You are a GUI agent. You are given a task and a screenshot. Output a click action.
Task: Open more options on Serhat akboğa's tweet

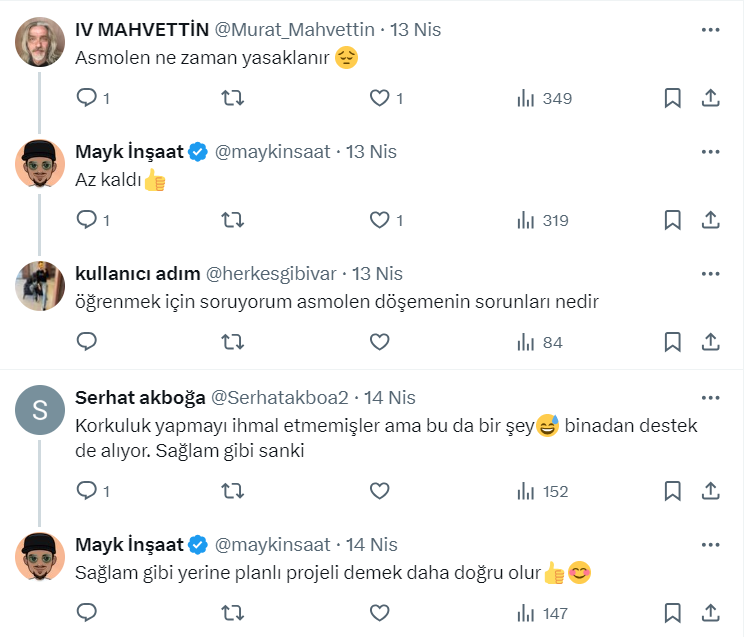pos(710,397)
